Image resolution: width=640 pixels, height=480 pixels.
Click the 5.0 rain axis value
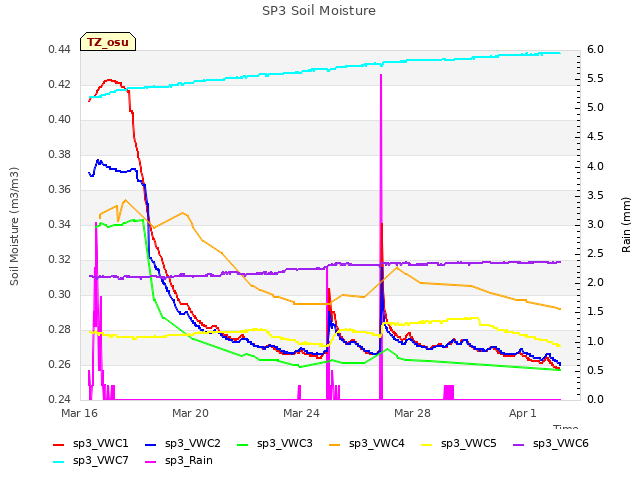click(596, 108)
